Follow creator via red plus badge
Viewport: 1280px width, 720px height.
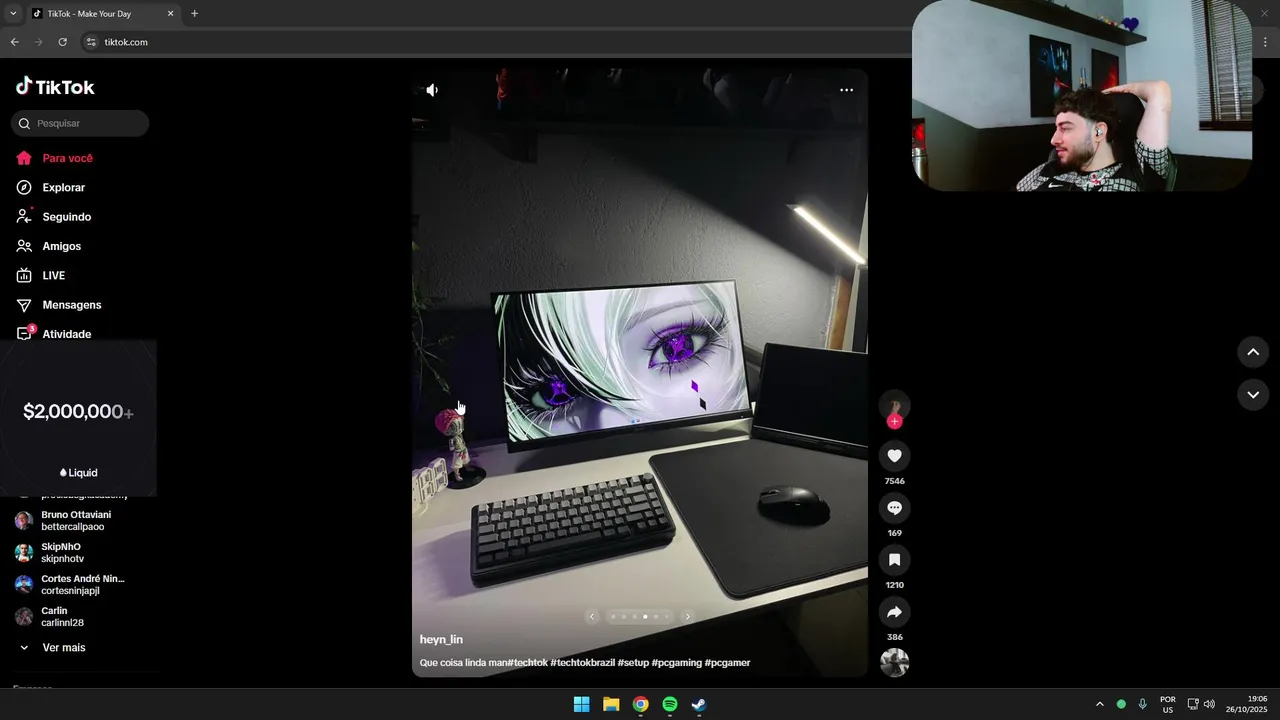tap(894, 422)
